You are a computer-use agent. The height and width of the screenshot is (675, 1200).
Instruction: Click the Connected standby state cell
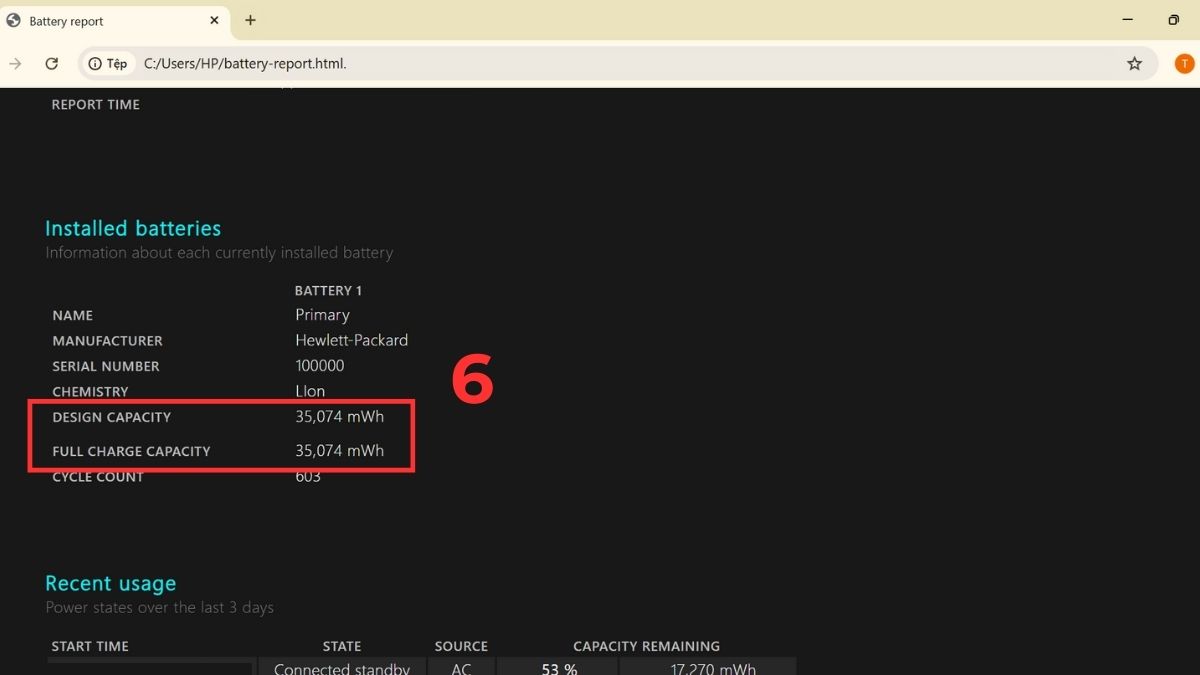[x=342, y=667]
